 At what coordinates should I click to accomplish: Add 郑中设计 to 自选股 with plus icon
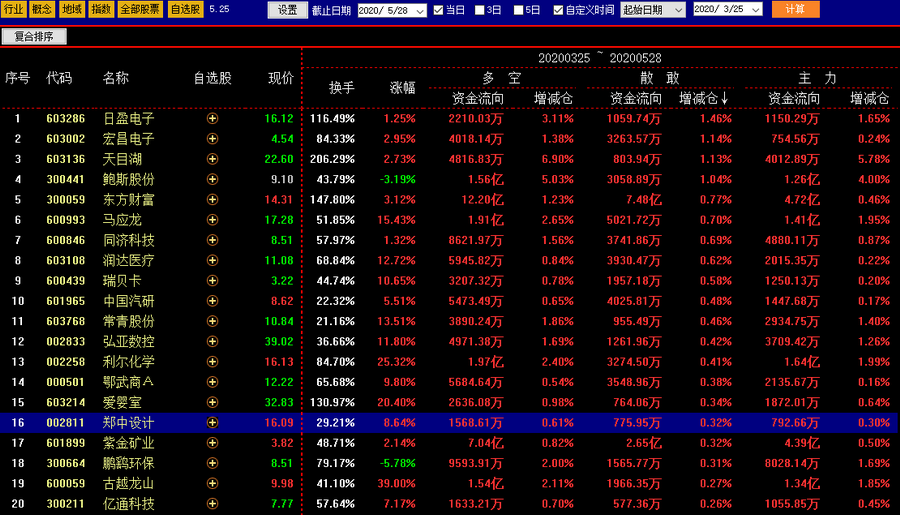click(x=212, y=423)
